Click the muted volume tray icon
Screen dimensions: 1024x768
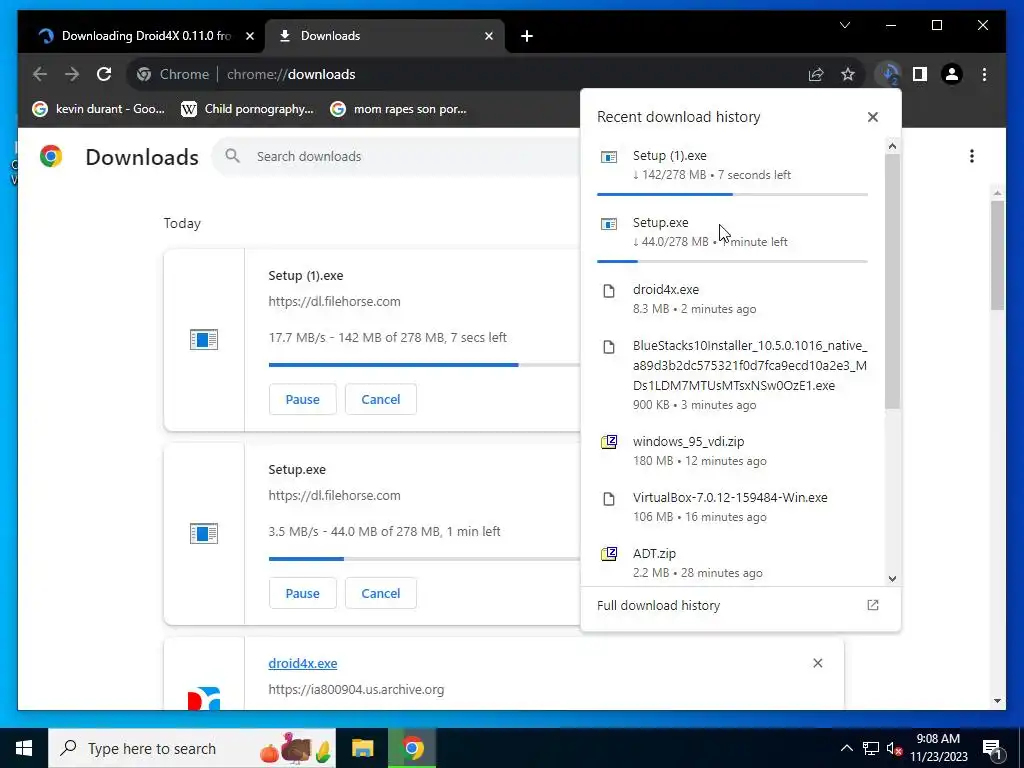(x=895, y=748)
